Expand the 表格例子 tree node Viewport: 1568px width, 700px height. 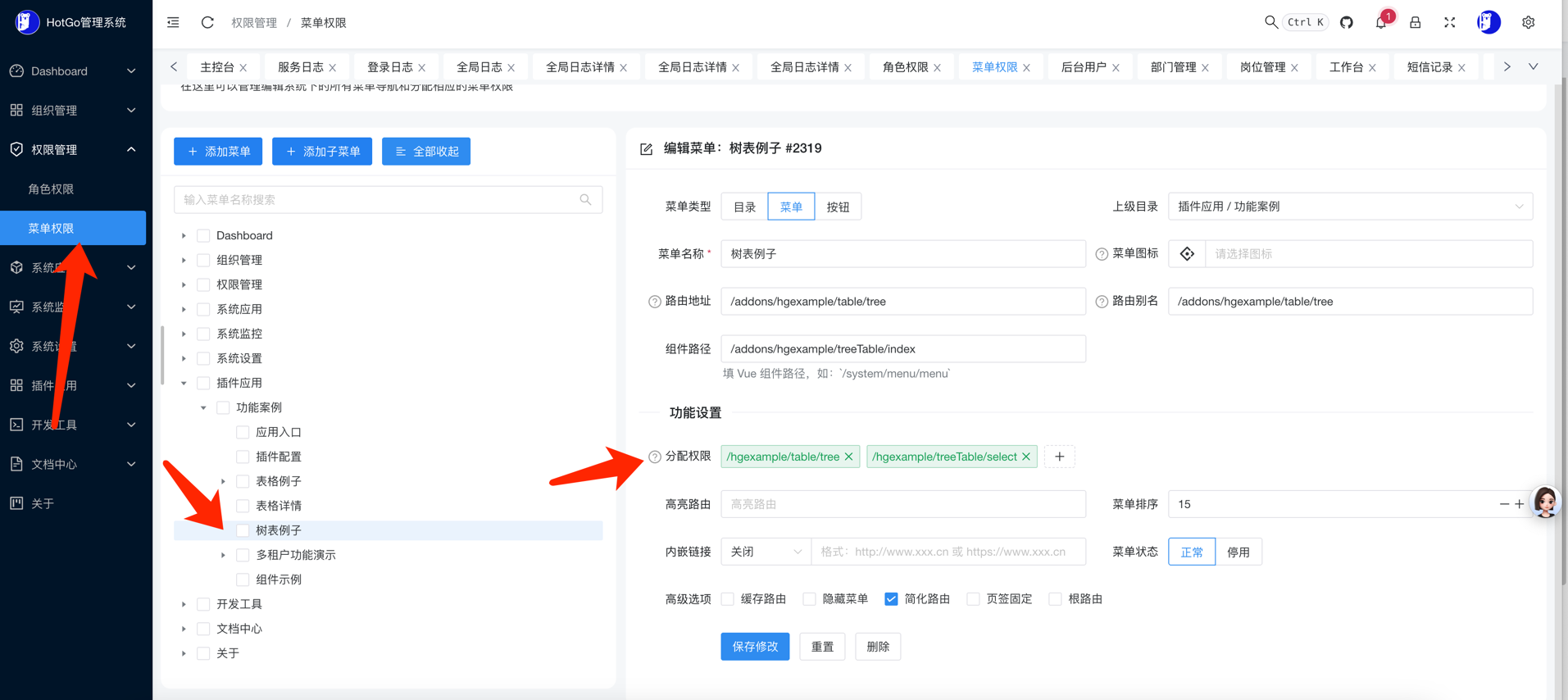point(223,481)
